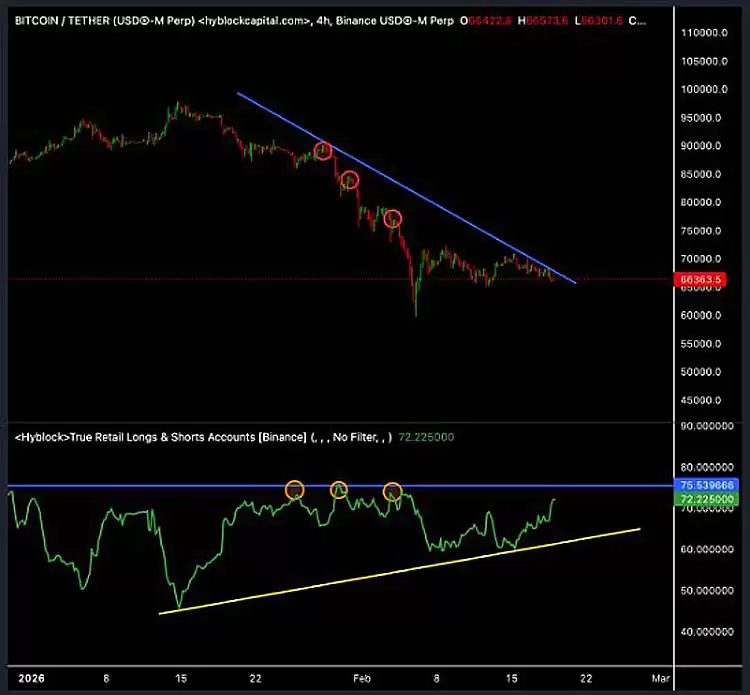Viewport: 750px width, 695px height.
Task: Select the middle orange circle on the indicator
Action: [x=339, y=490]
